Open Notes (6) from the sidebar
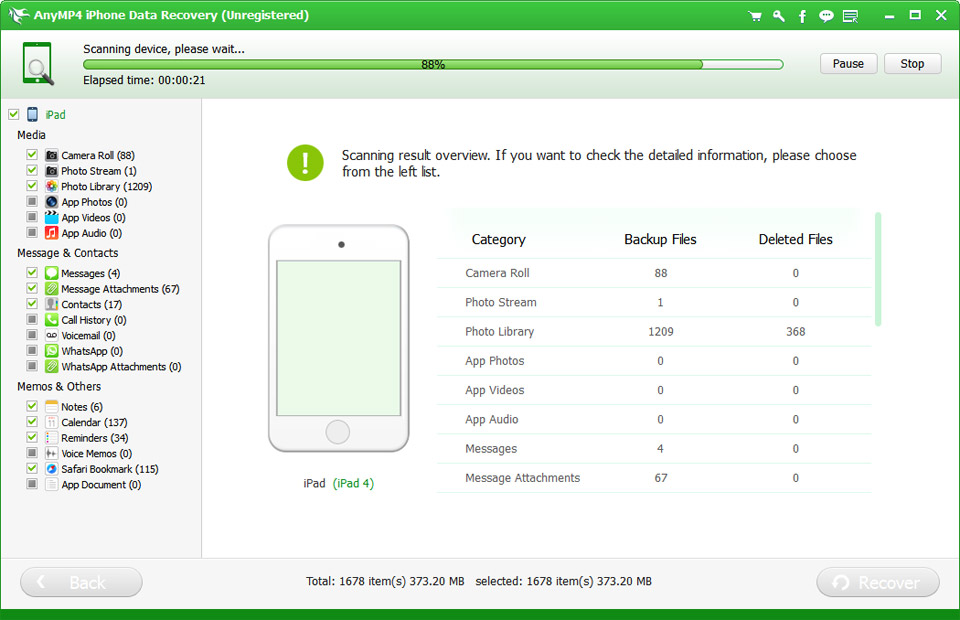The image size is (960, 620). click(81, 407)
